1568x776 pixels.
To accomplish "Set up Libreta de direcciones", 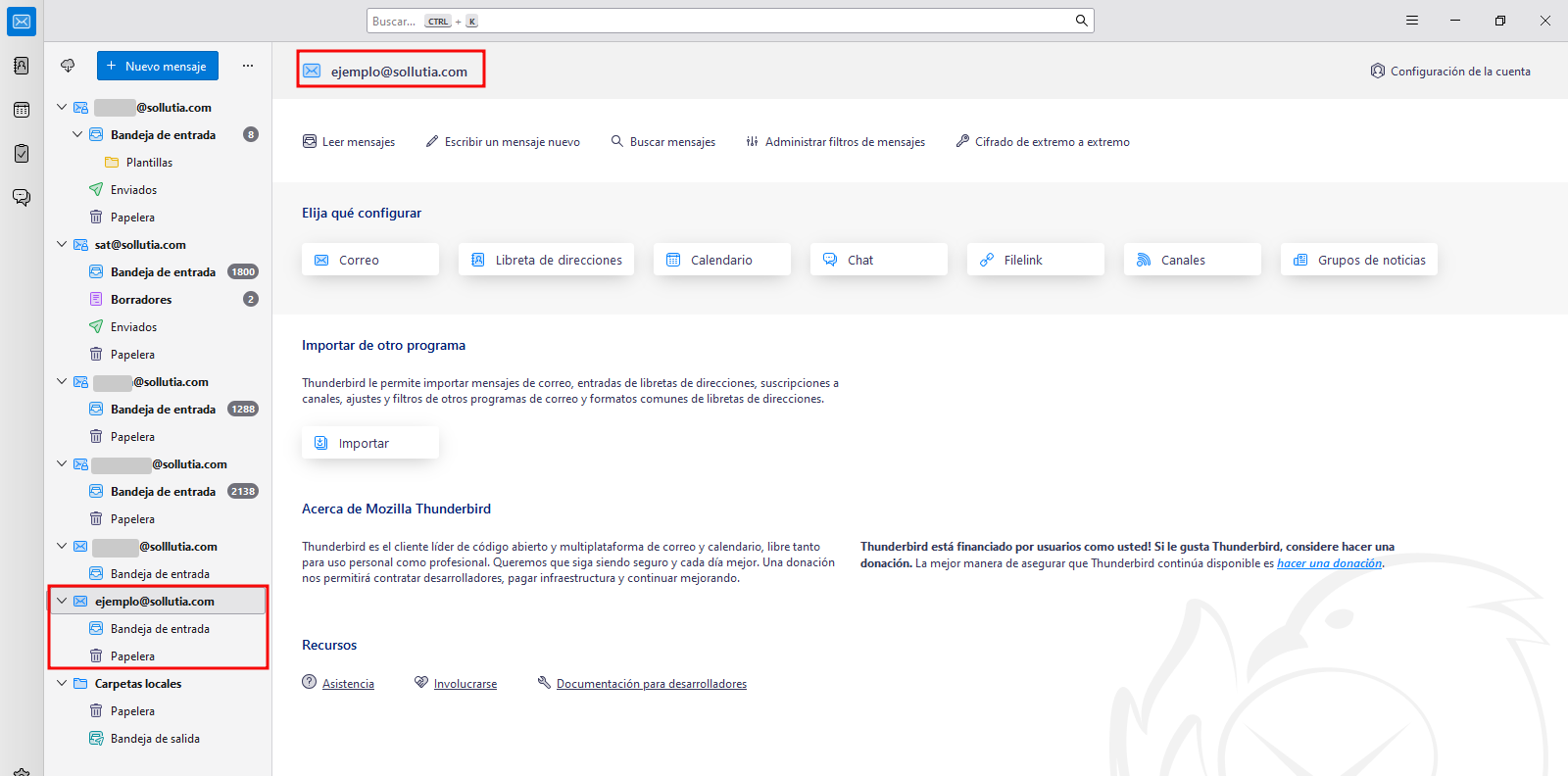I will click(546, 260).
